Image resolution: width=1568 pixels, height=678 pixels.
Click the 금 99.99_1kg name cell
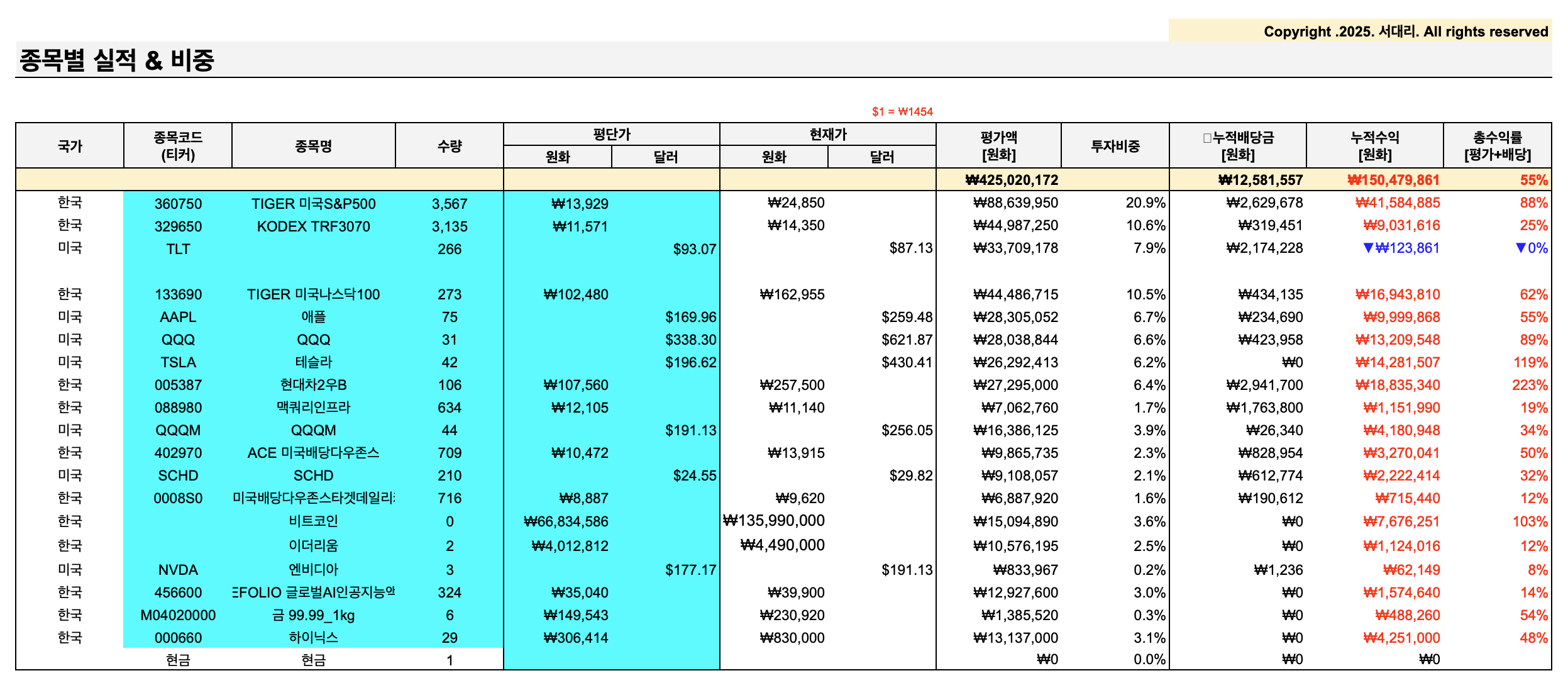[313, 615]
